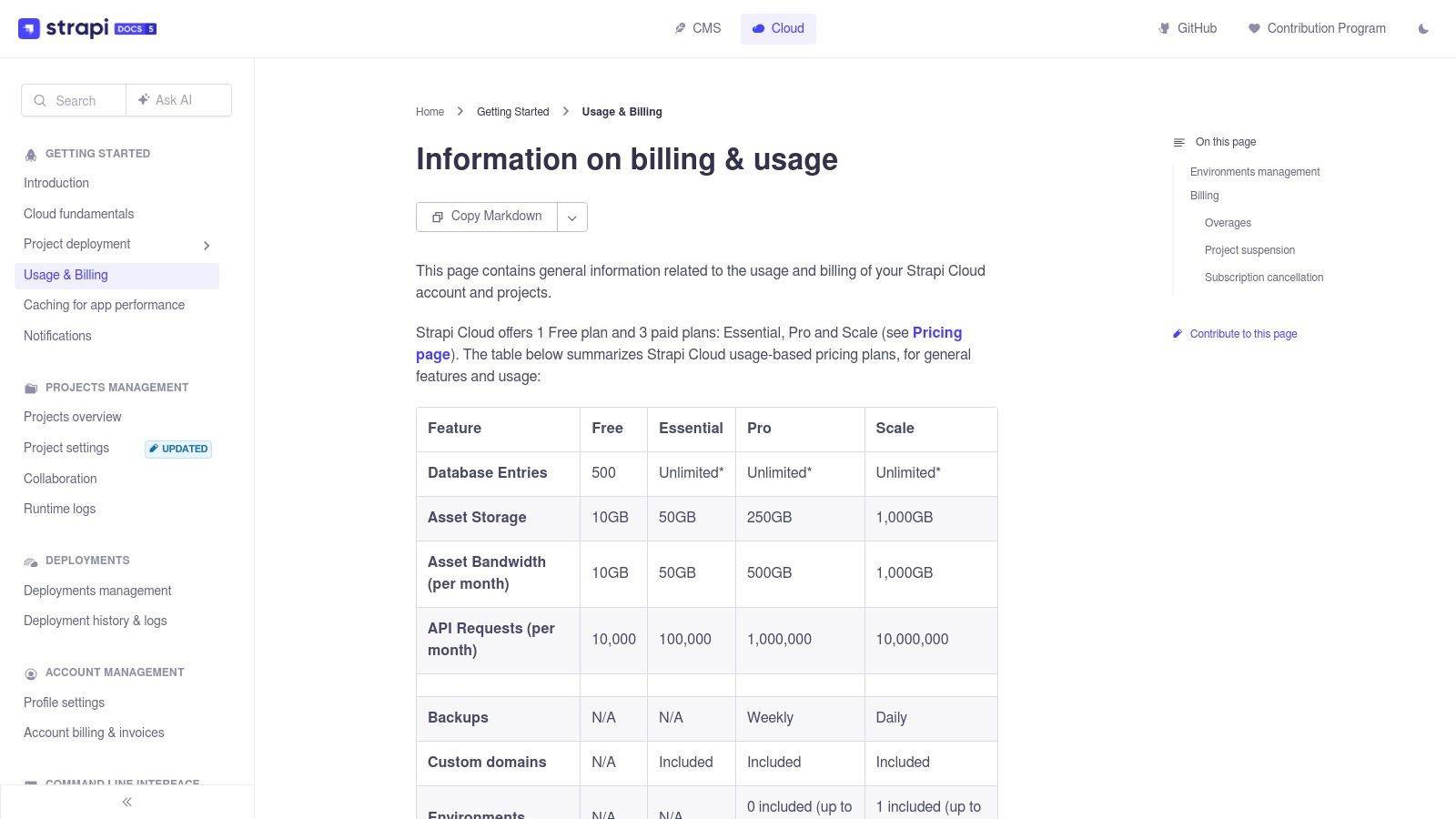Jump to Environments management section
1456x819 pixels.
point(1255,172)
